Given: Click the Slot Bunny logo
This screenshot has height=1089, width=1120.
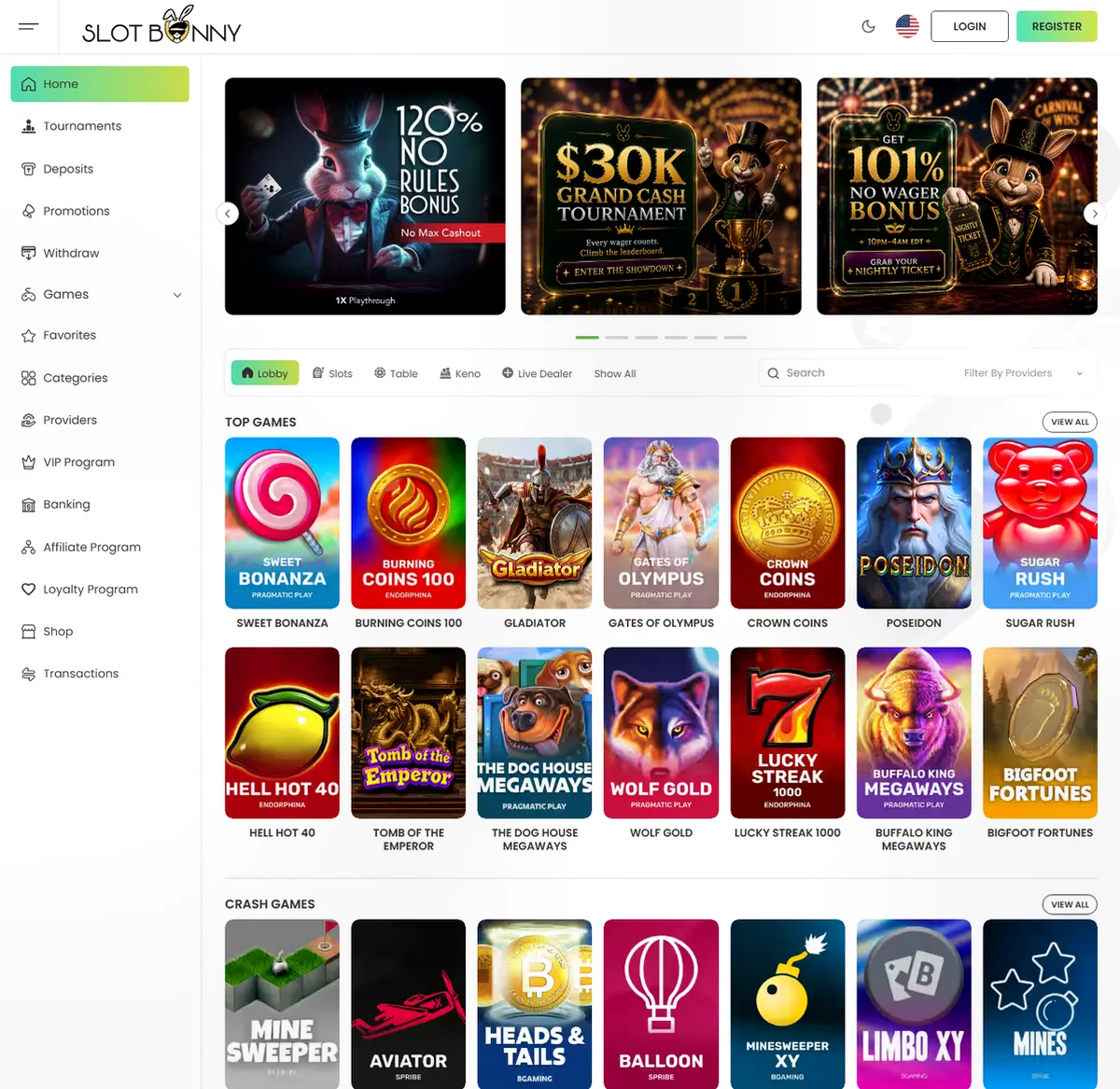Looking at the screenshot, I should tap(161, 25).
